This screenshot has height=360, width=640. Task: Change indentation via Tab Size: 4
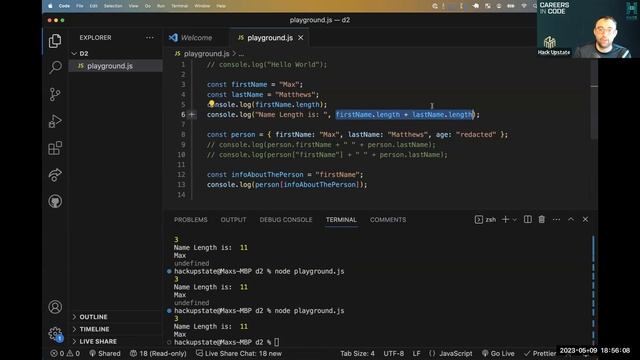(358, 353)
